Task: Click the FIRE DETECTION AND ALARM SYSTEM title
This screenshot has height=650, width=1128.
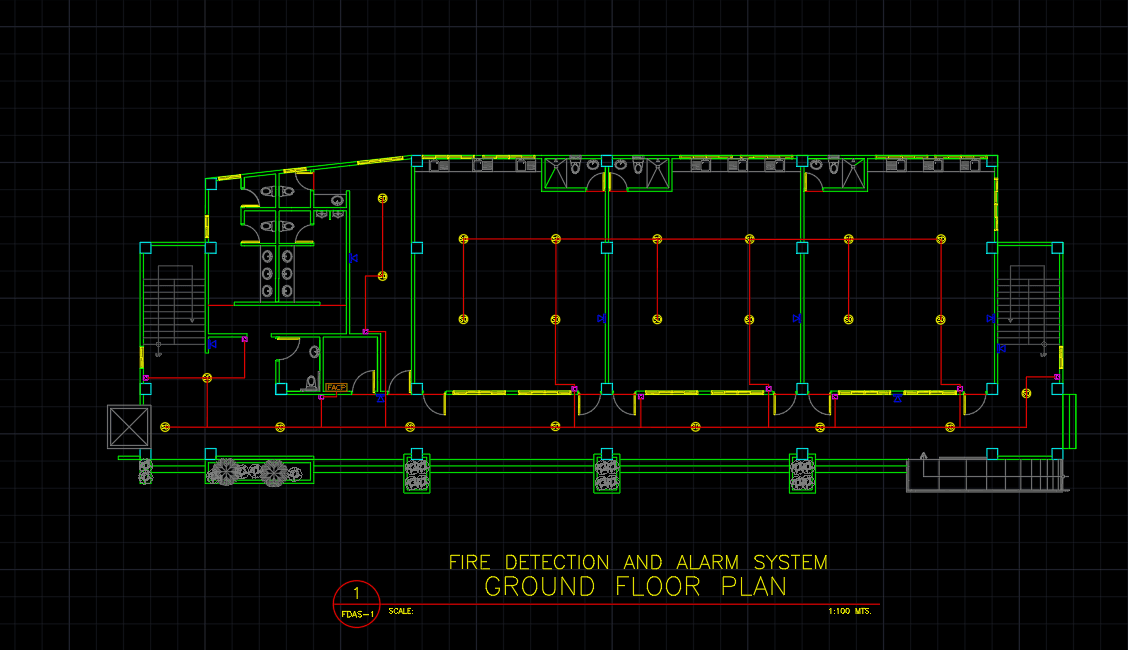Action: pos(638,562)
